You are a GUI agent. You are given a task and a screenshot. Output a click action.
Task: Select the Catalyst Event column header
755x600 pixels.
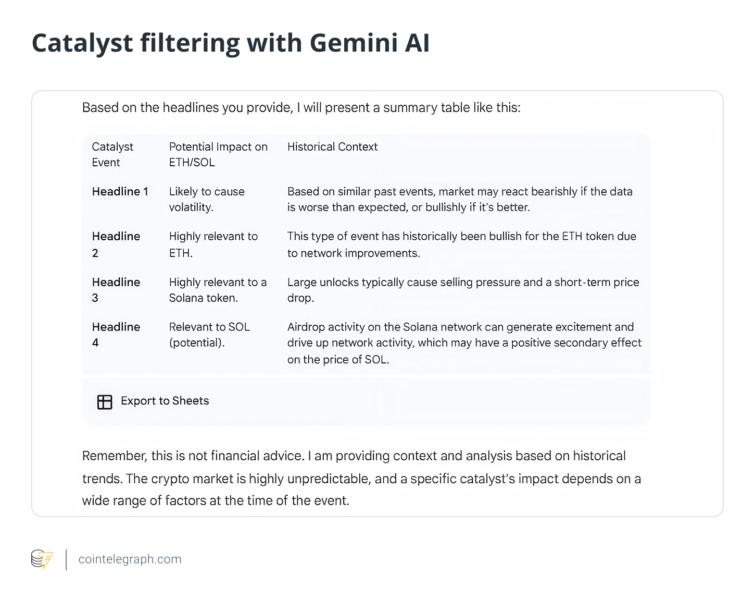[x=113, y=154]
